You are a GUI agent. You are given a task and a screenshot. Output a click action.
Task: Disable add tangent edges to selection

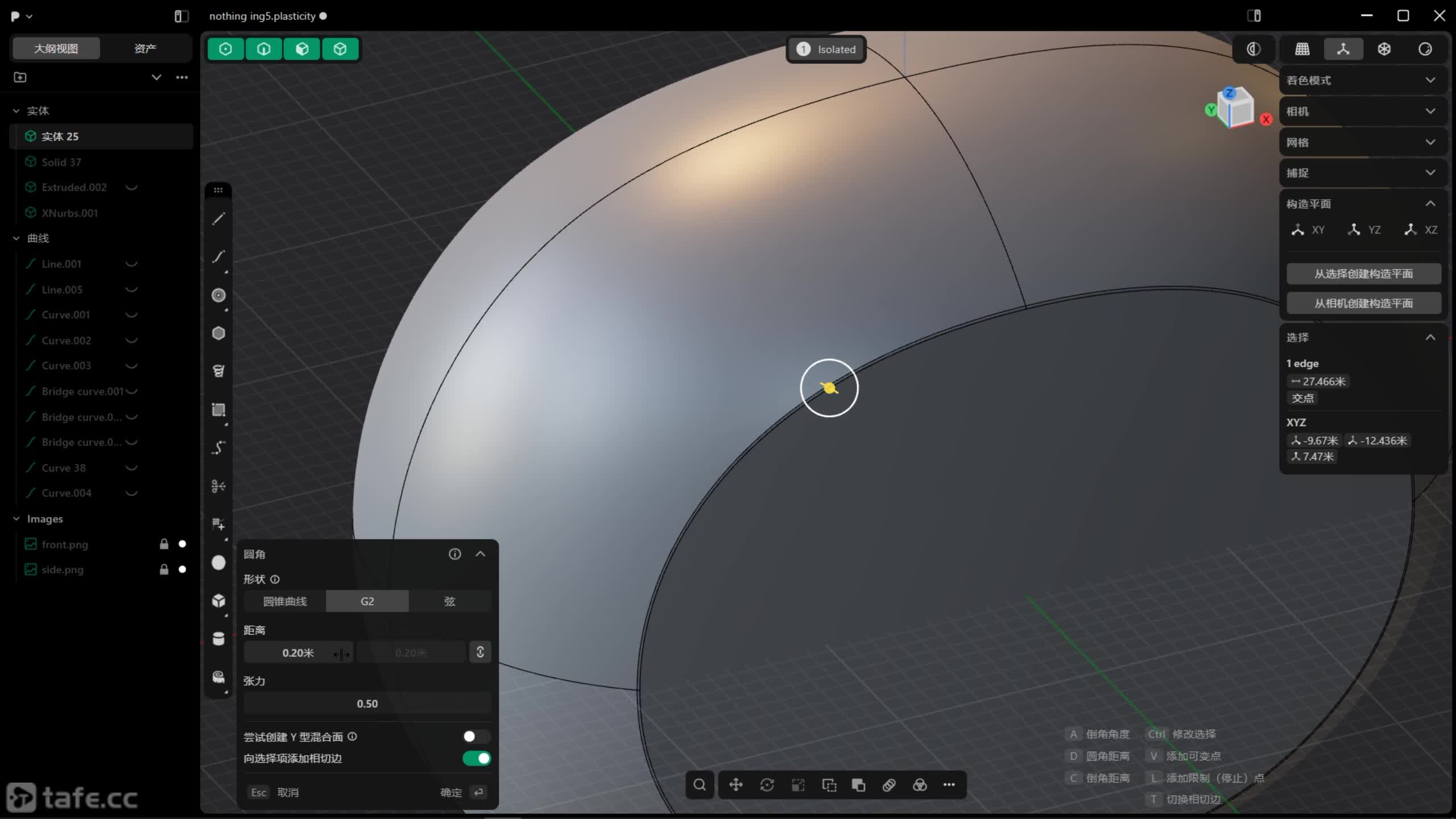(476, 758)
